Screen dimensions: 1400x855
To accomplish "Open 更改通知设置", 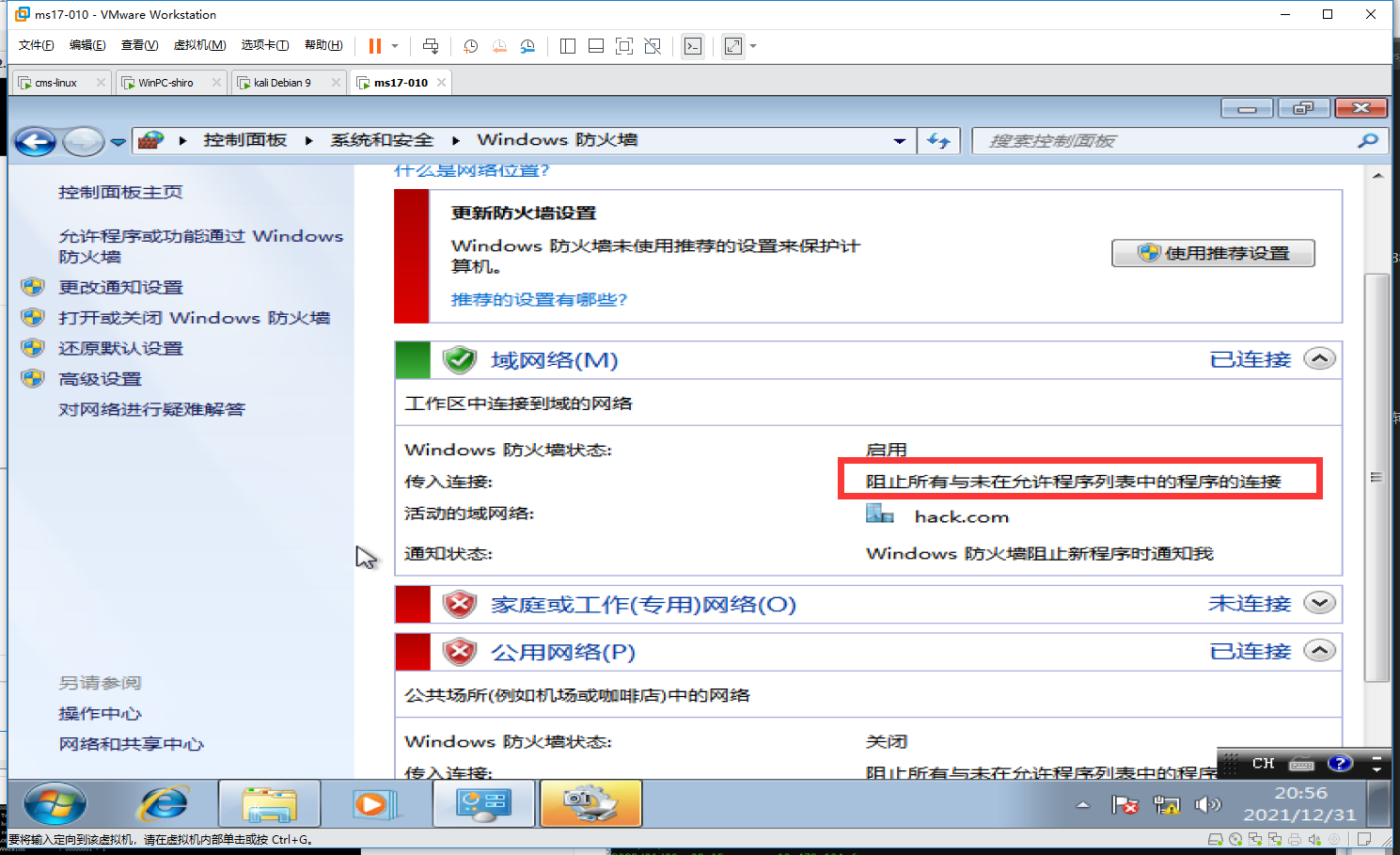I will pos(120,287).
